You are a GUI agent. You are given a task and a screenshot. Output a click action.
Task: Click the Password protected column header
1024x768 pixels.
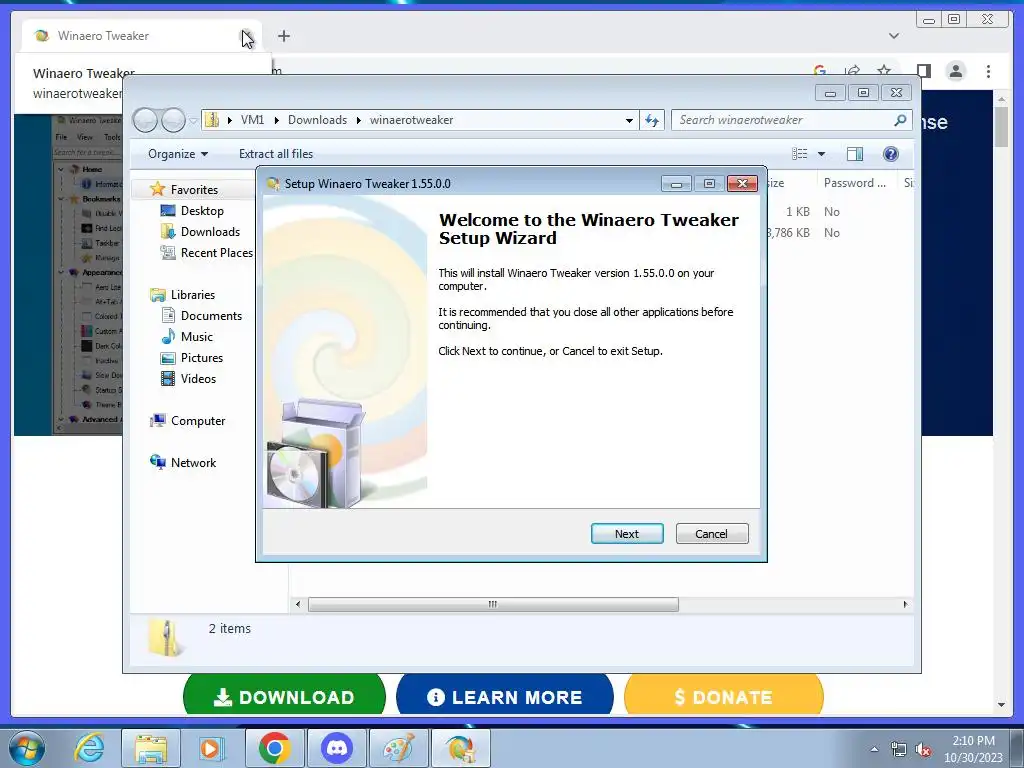(x=855, y=183)
